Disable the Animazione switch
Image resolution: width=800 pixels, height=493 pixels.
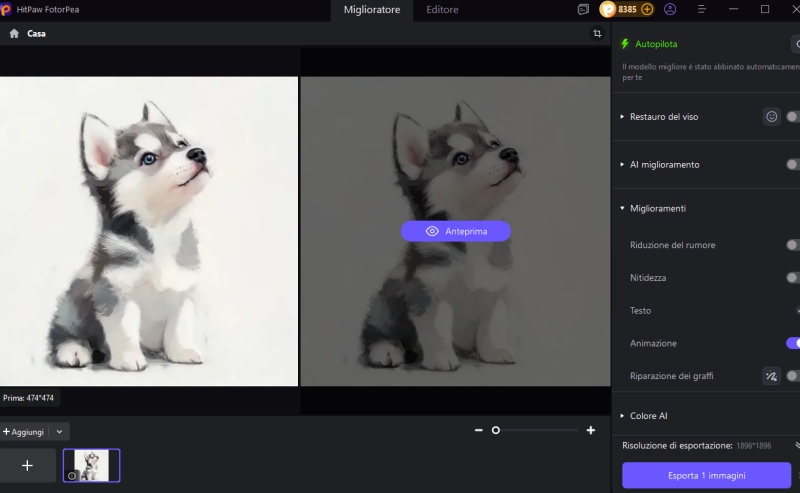pyautogui.click(x=793, y=343)
